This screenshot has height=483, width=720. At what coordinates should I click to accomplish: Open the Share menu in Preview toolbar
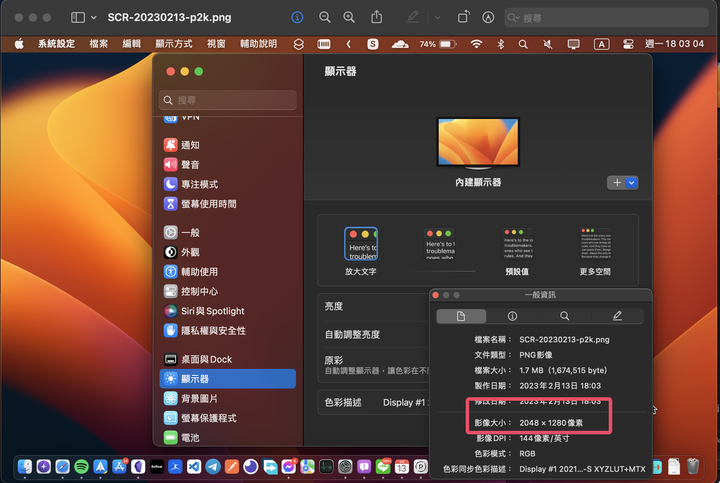(377, 17)
